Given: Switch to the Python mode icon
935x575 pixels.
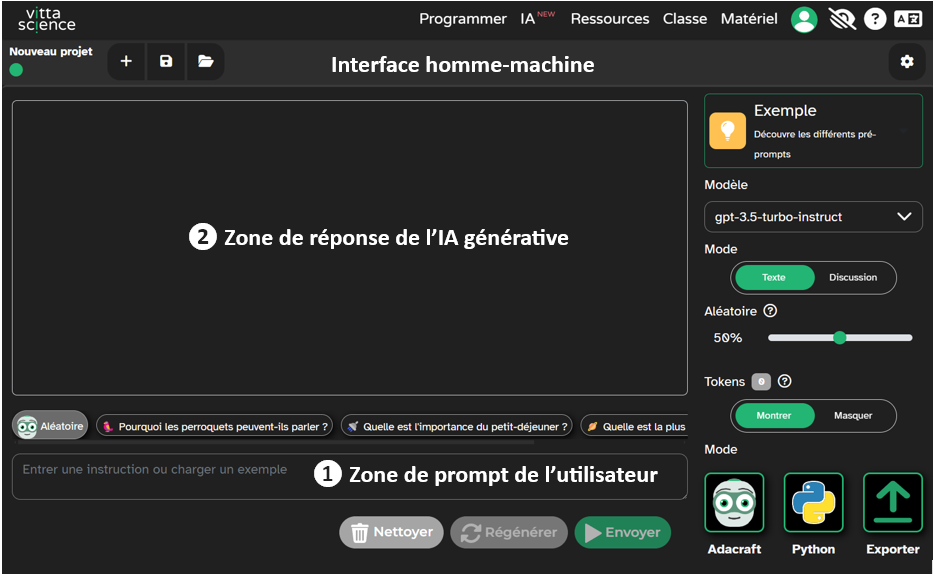Looking at the screenshot, I should (813, 503).
